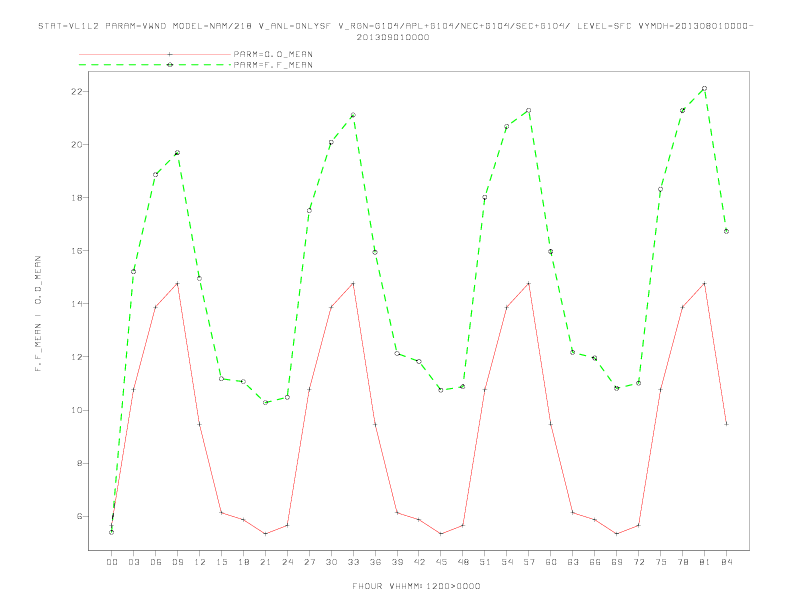792x612 pixels.
Task: Click y-axis tick value 6
Action: (x=79, y=516)
